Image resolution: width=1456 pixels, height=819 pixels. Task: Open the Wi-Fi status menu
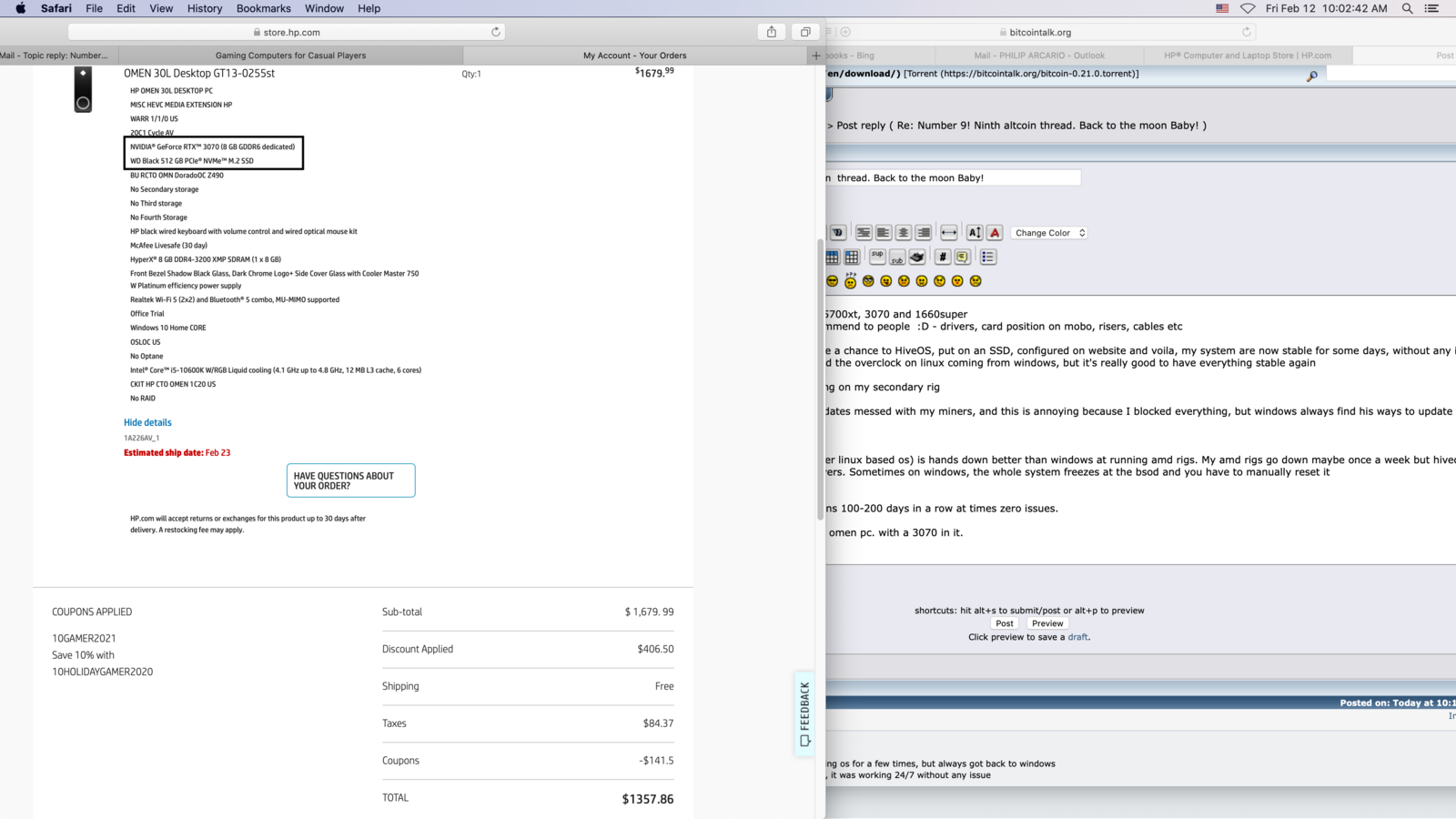pyautogui.click(x=1248, y=8)
